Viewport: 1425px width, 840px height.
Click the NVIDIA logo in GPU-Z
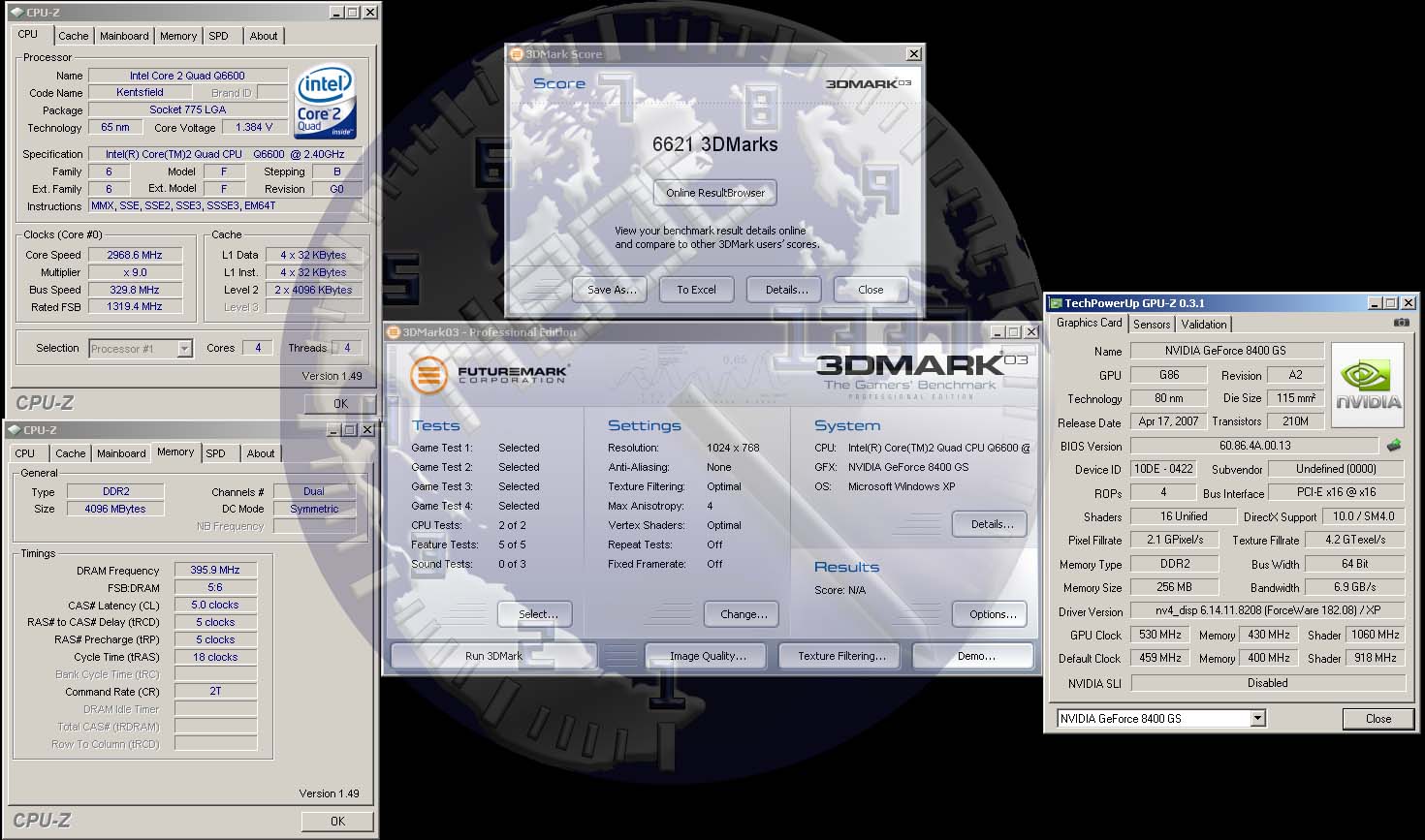(x=1368, y=386)
